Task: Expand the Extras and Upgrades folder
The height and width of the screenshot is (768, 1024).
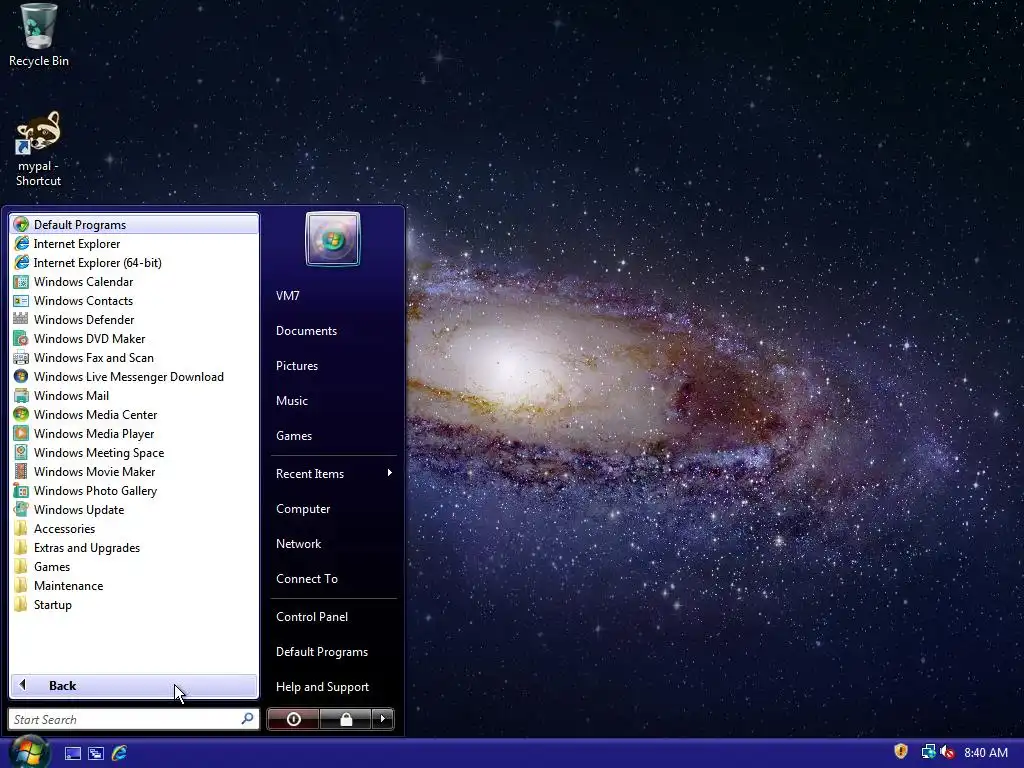Action: 134,547
